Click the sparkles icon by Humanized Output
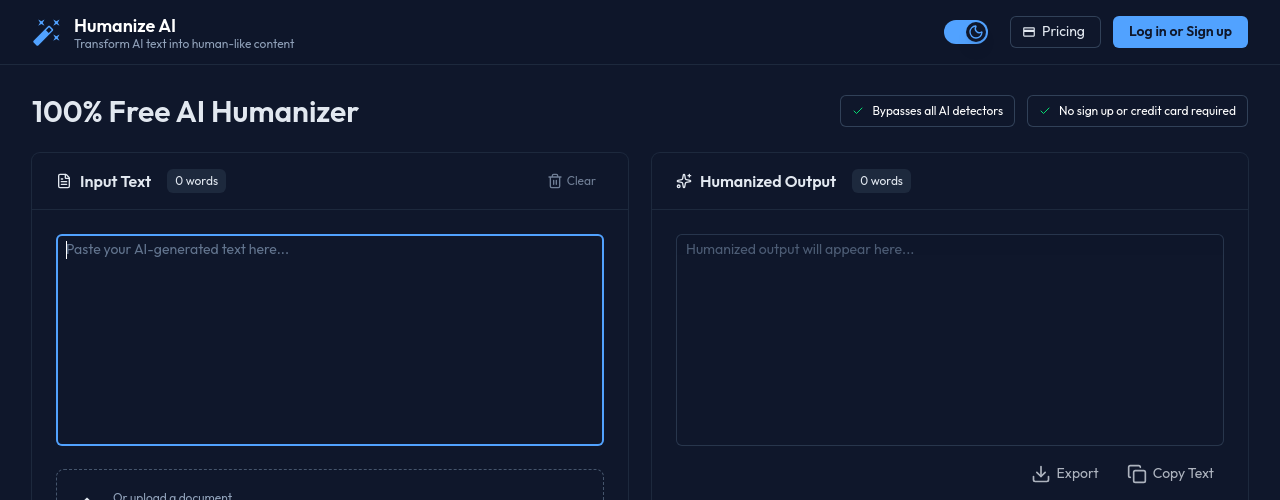This screenshot has width=1280, height=500. coord(684,181)
